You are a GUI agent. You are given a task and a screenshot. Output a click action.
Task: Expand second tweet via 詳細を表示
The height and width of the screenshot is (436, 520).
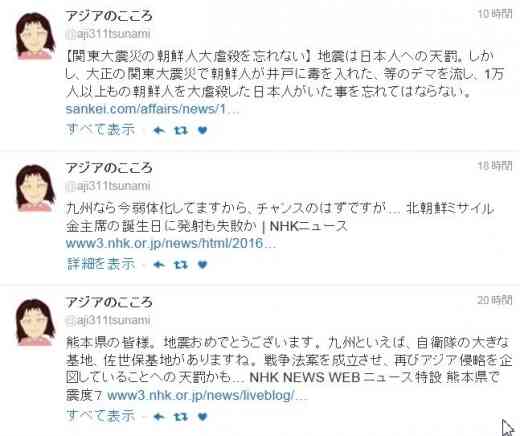tap(100, 264)
